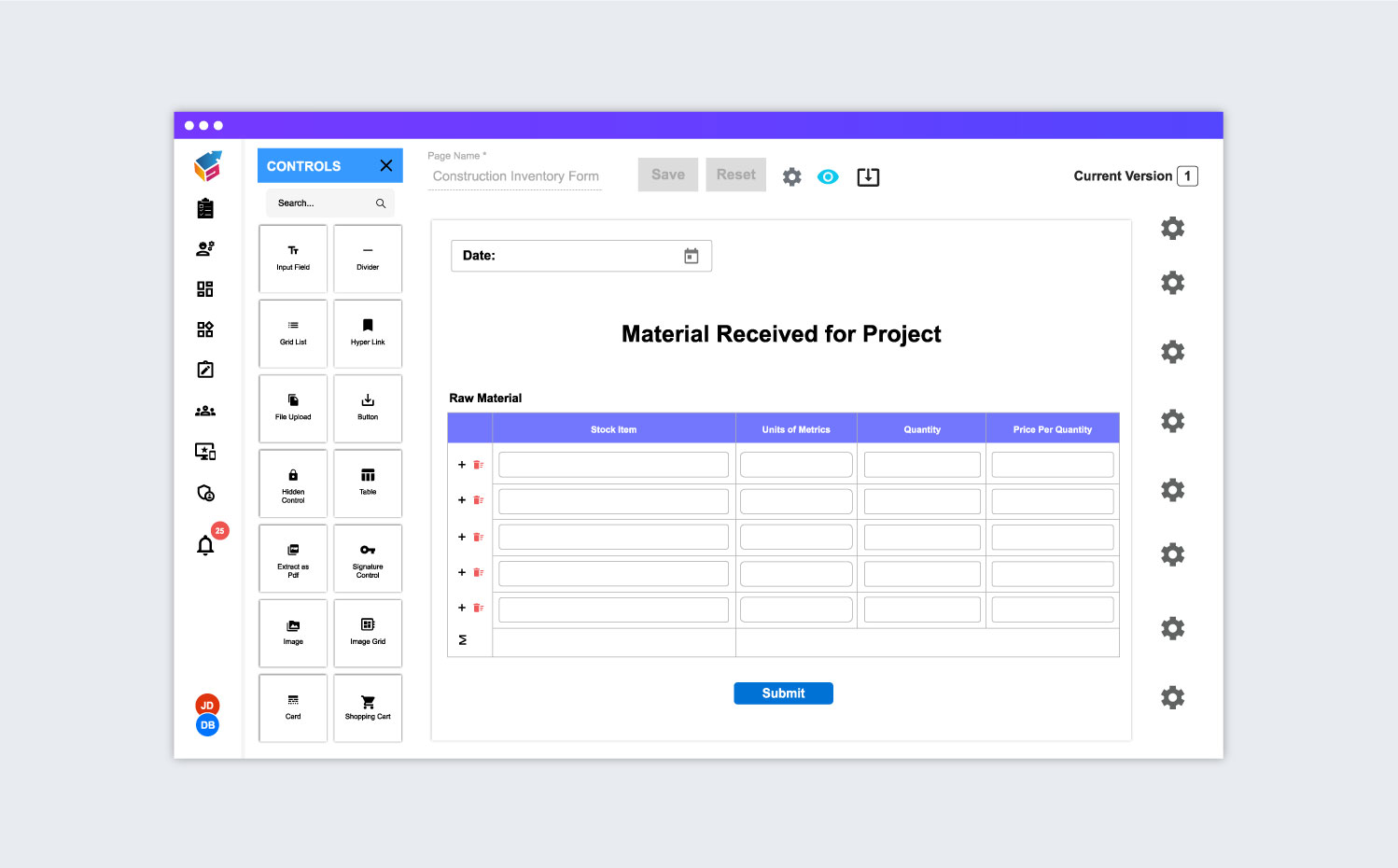
Task: Add an Image Grid control
Action: (367, 633)
